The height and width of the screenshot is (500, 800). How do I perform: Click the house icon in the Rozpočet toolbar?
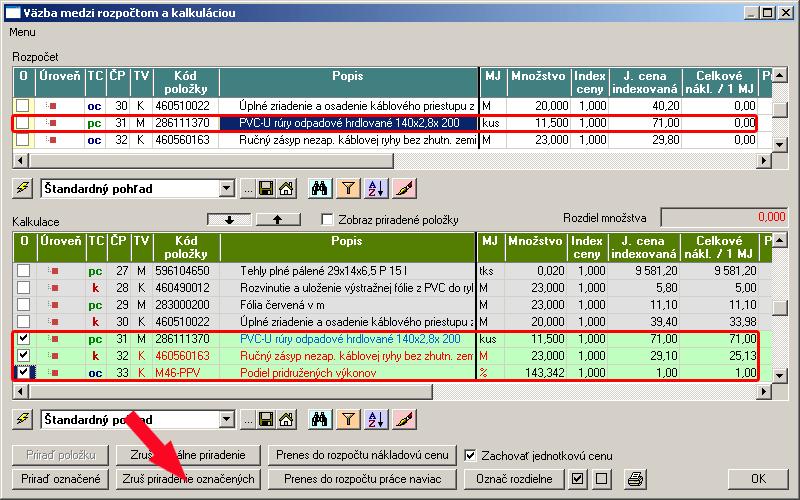pos(286,189)
